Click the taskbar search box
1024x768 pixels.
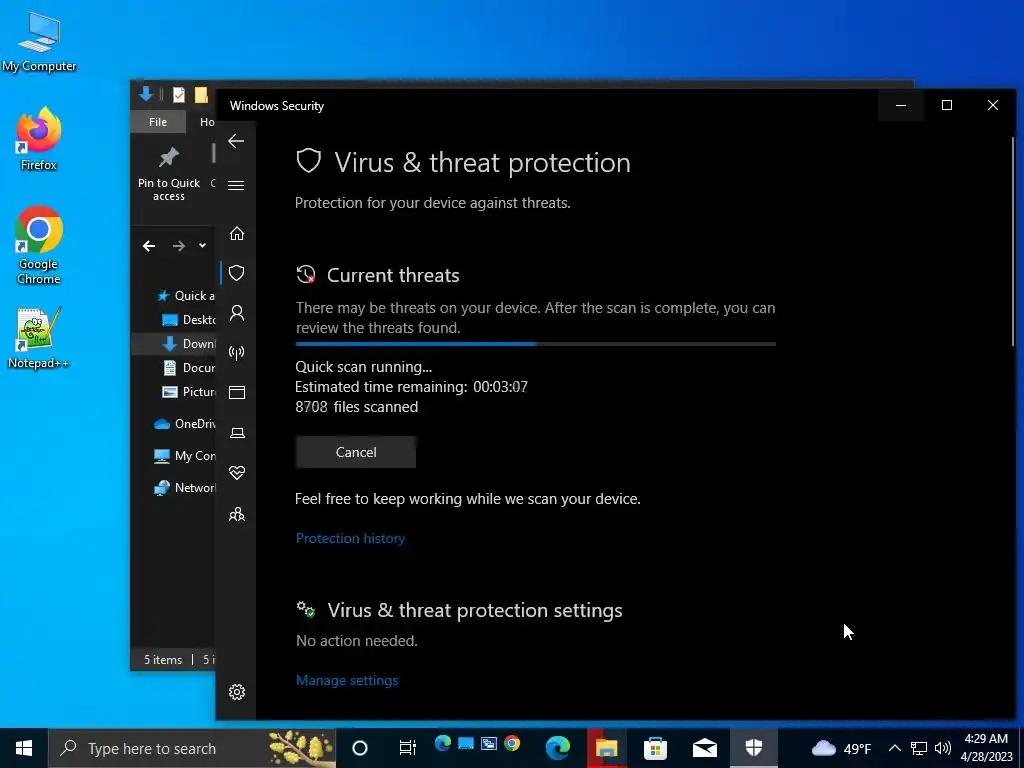tap(192, 748)
